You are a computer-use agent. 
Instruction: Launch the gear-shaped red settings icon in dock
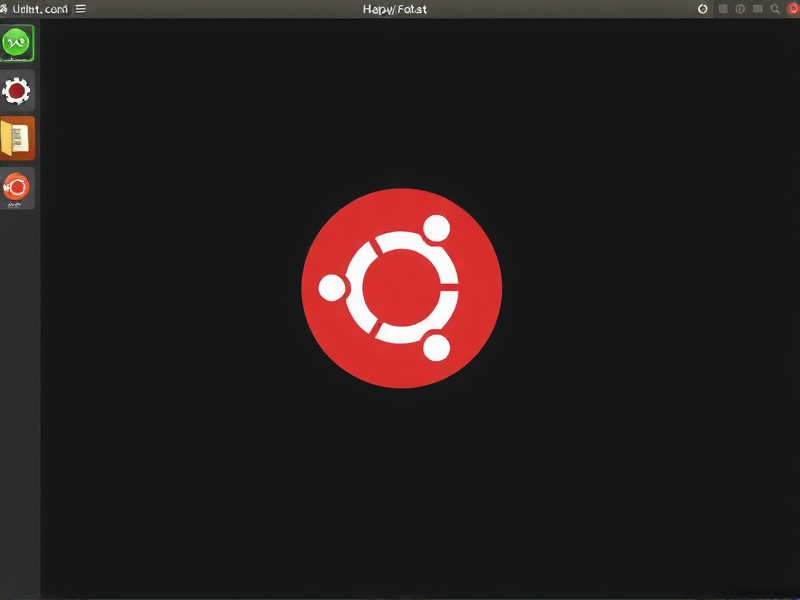[17, 91]
